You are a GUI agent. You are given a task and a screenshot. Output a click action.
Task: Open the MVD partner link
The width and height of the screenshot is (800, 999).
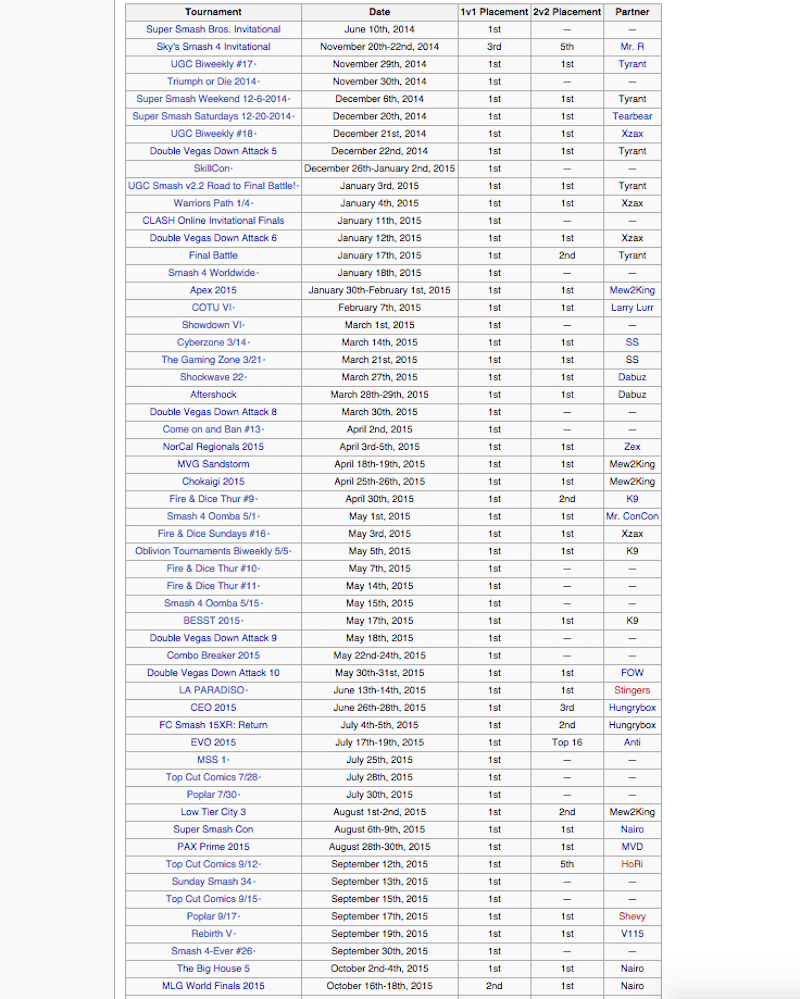[x=632, y=847]
